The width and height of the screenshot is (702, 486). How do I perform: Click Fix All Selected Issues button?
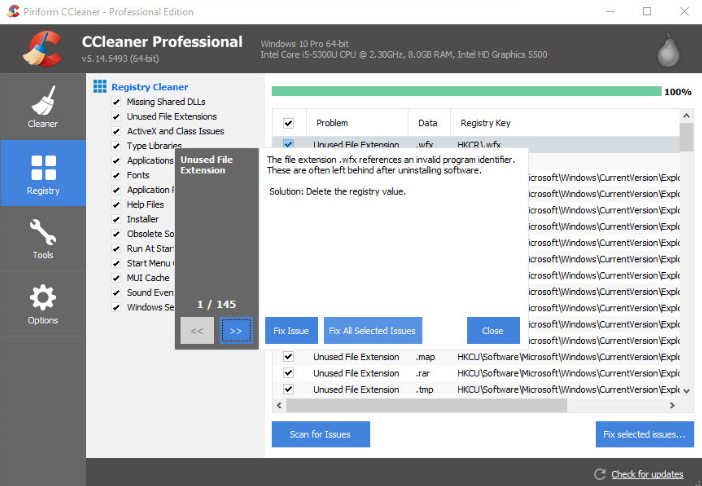click(x=372, y=331)
